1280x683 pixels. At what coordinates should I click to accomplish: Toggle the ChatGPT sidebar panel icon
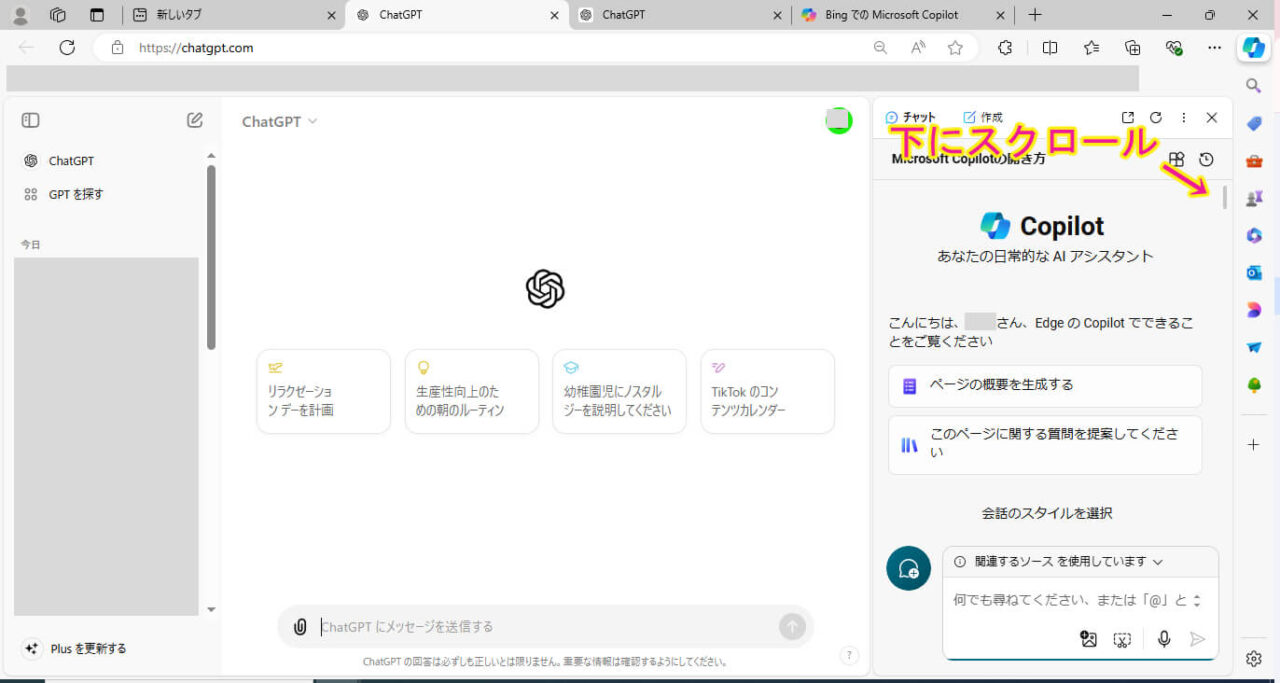pyautogui.click(x=31, y=120)
